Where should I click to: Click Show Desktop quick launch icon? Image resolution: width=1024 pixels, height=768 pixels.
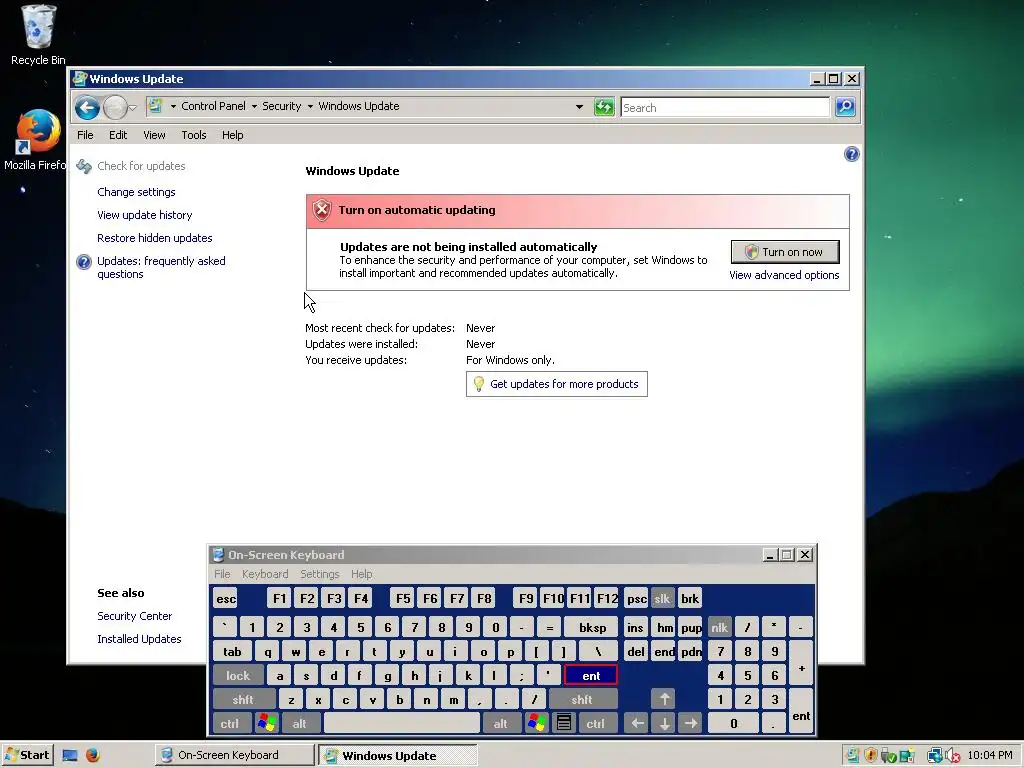coord(70,756)
